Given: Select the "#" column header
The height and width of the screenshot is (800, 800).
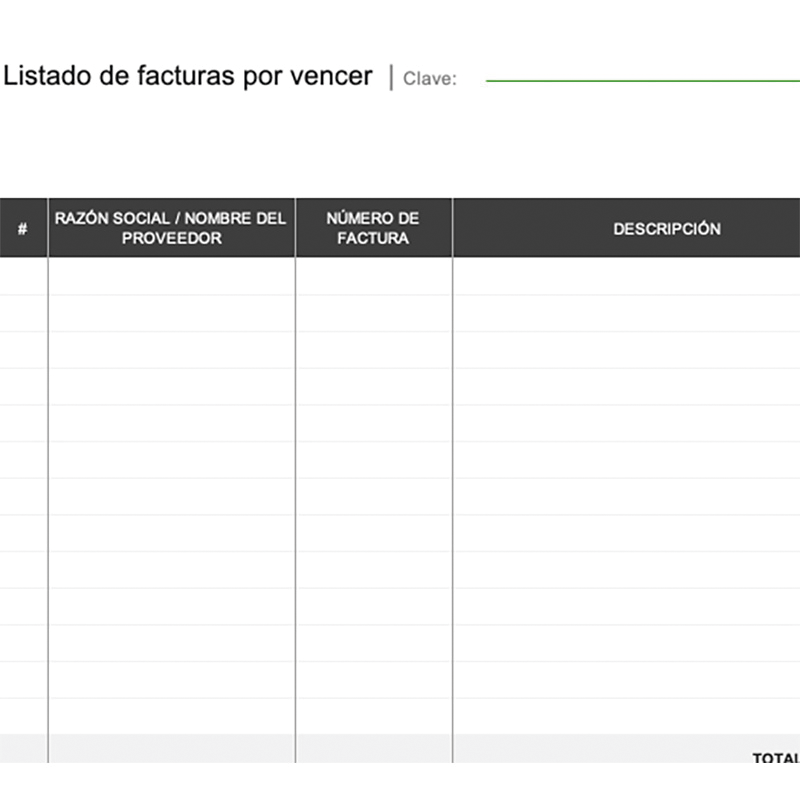Looking at the screenshot, I should [22, 228].
